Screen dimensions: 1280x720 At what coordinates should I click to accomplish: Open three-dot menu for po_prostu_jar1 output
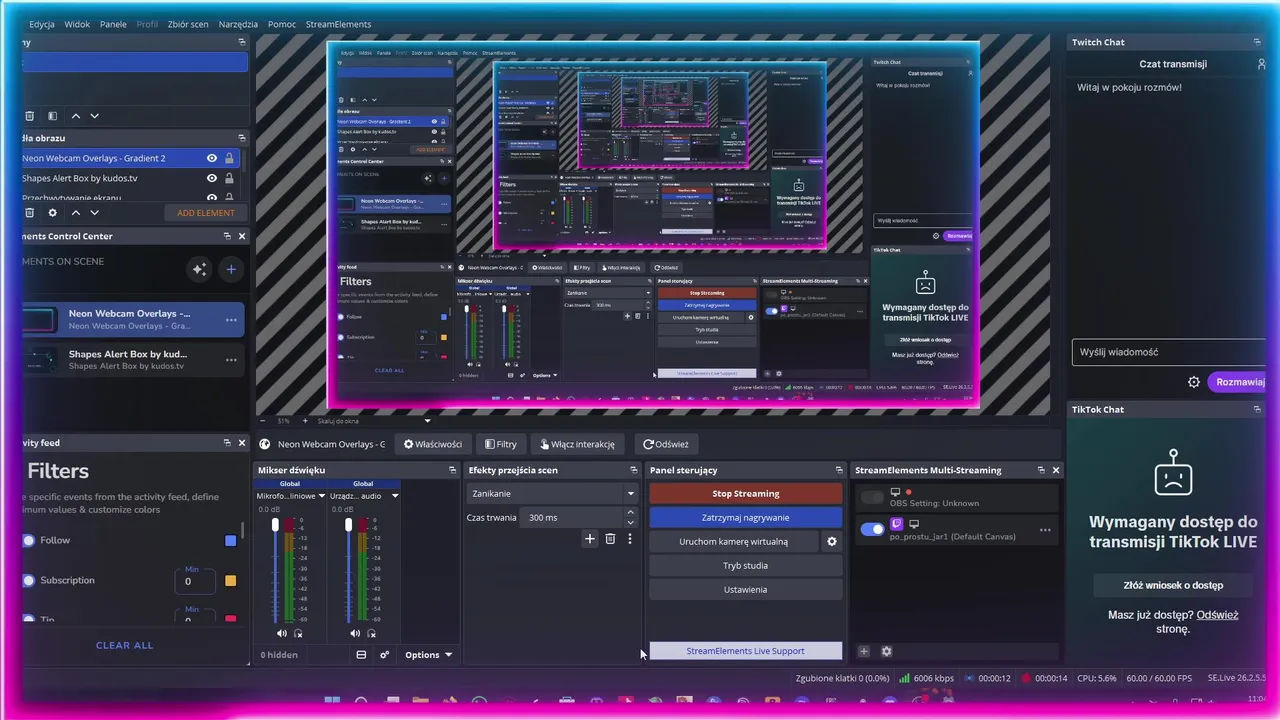(1045, 530)
